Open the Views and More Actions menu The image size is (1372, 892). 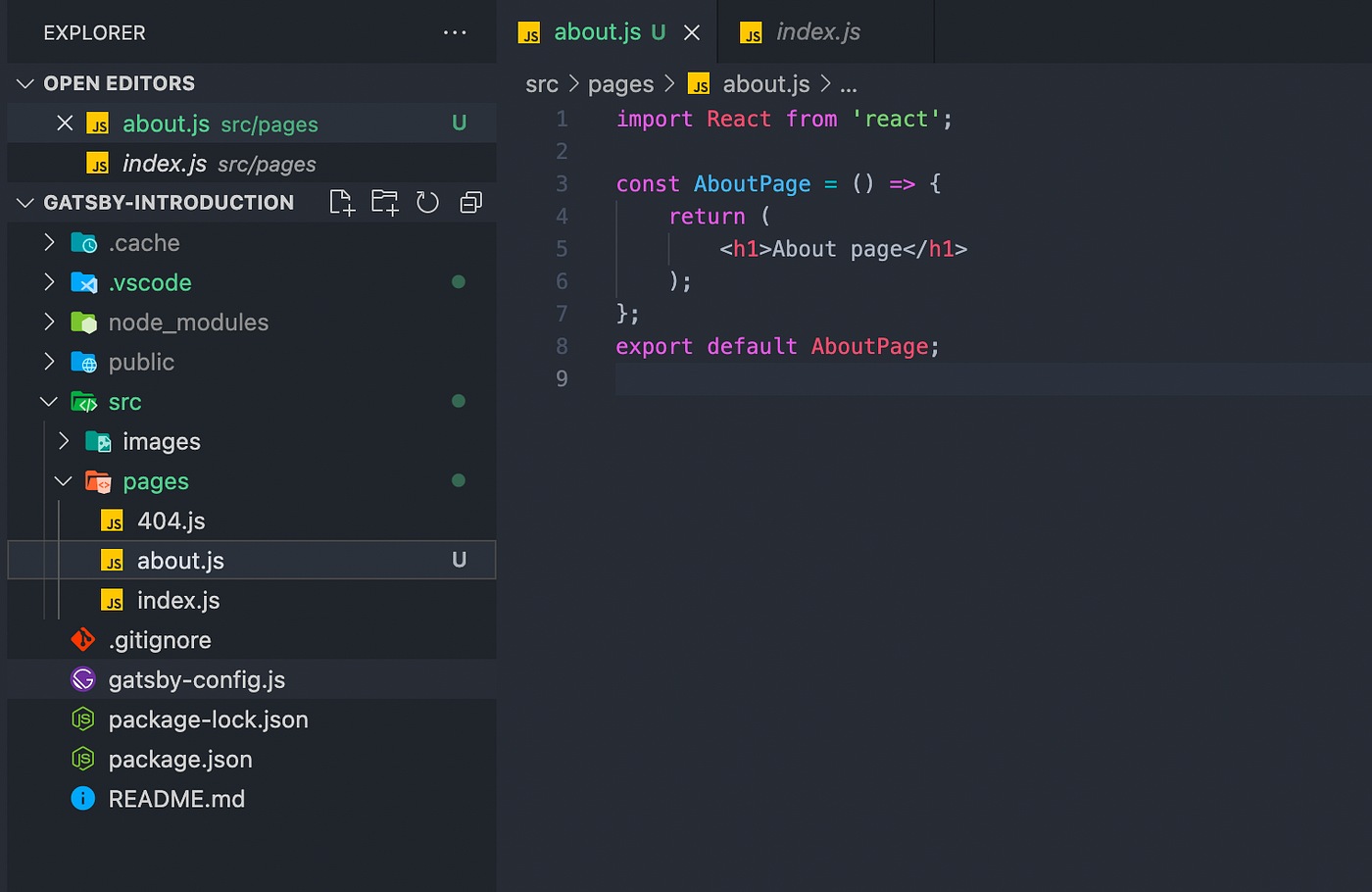pos(455,32)
